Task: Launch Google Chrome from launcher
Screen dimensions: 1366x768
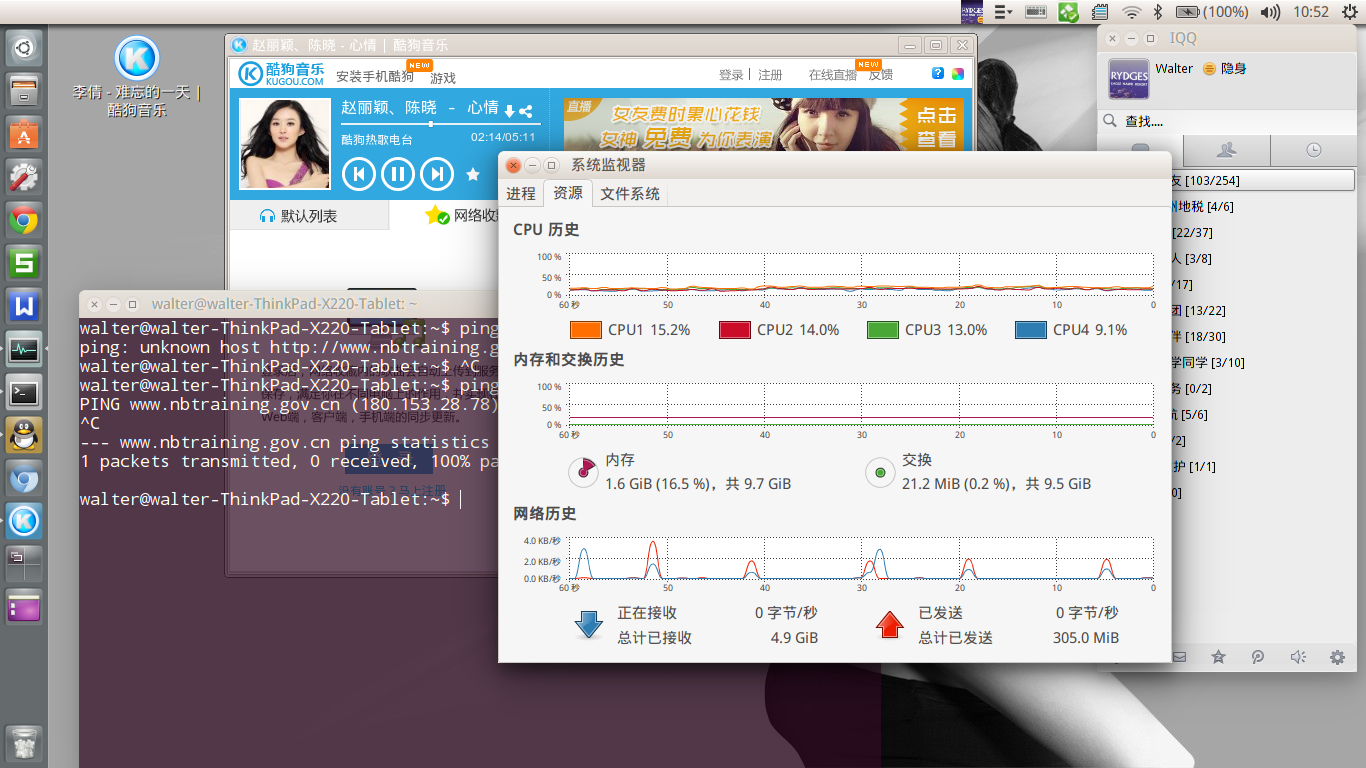Action: (24, 220)
